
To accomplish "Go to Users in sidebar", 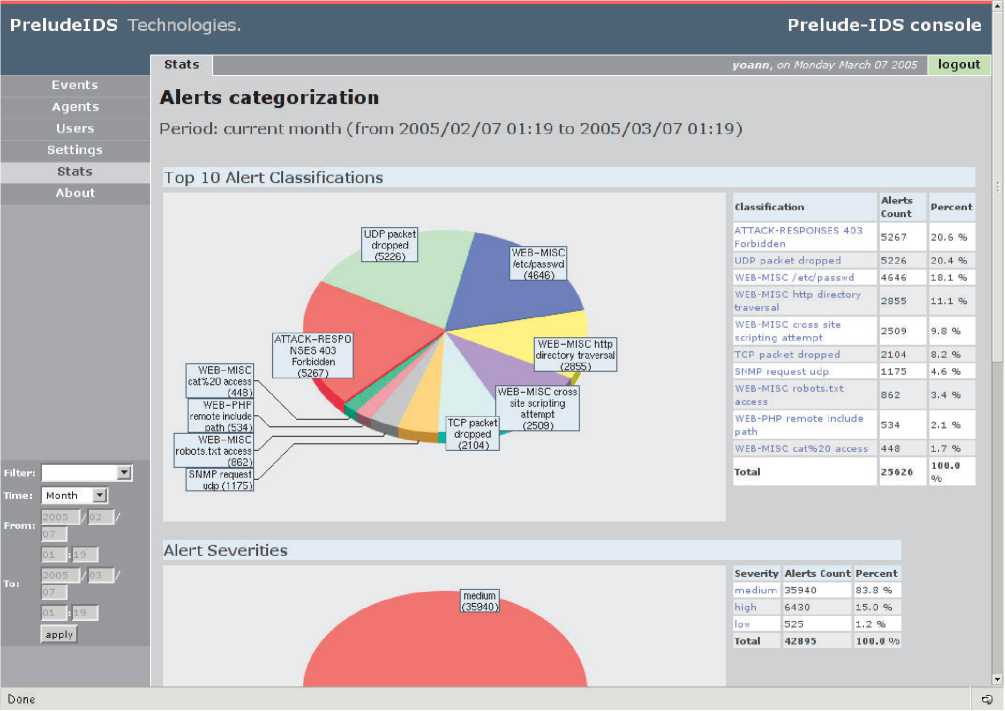I will coord(75,128).
